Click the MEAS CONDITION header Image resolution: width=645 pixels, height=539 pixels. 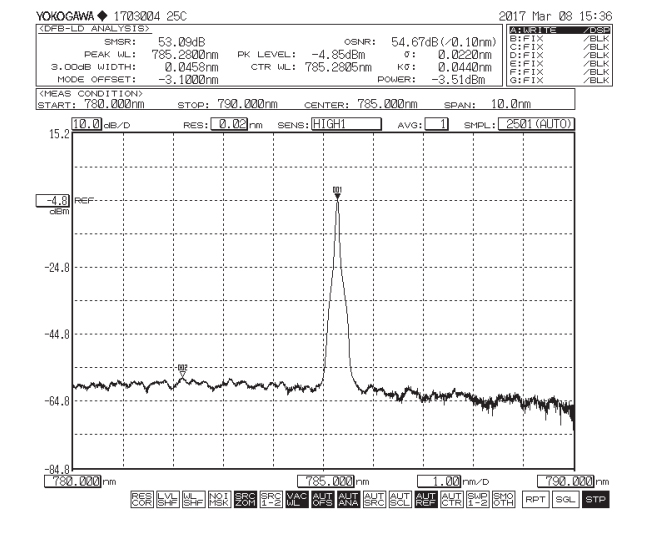tap(90, 93)
